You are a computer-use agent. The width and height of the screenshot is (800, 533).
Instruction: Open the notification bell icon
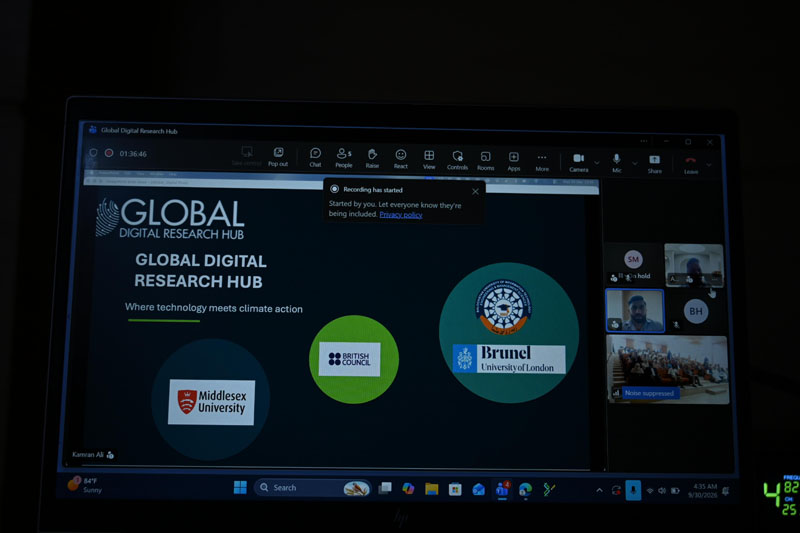[x=726, y=491]
